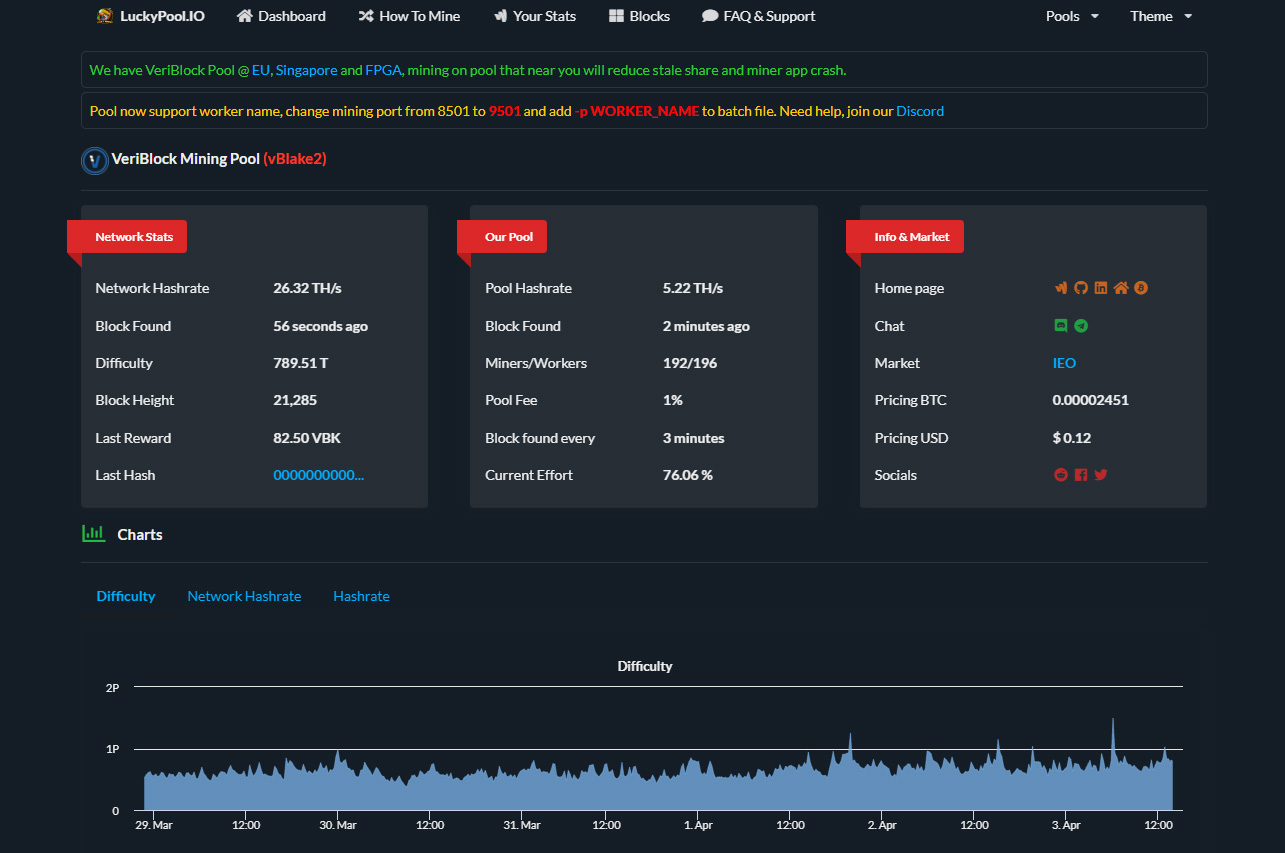Viewport: 1285px width, 853px height.
Task: Open the Telegram icon in Chat row
Action: click(1081, 326)
